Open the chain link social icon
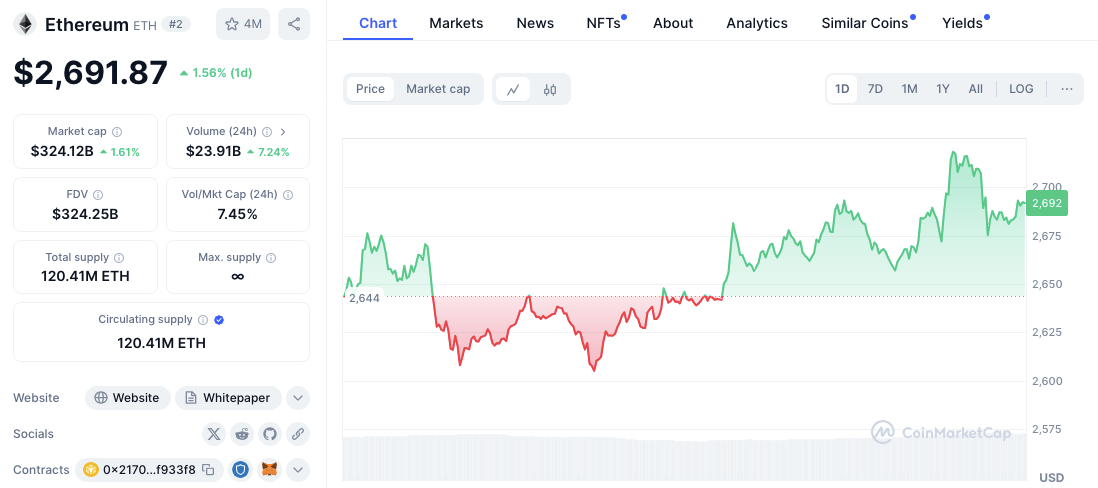Screen dimensions: 1098x488 (x=298, y=434)
